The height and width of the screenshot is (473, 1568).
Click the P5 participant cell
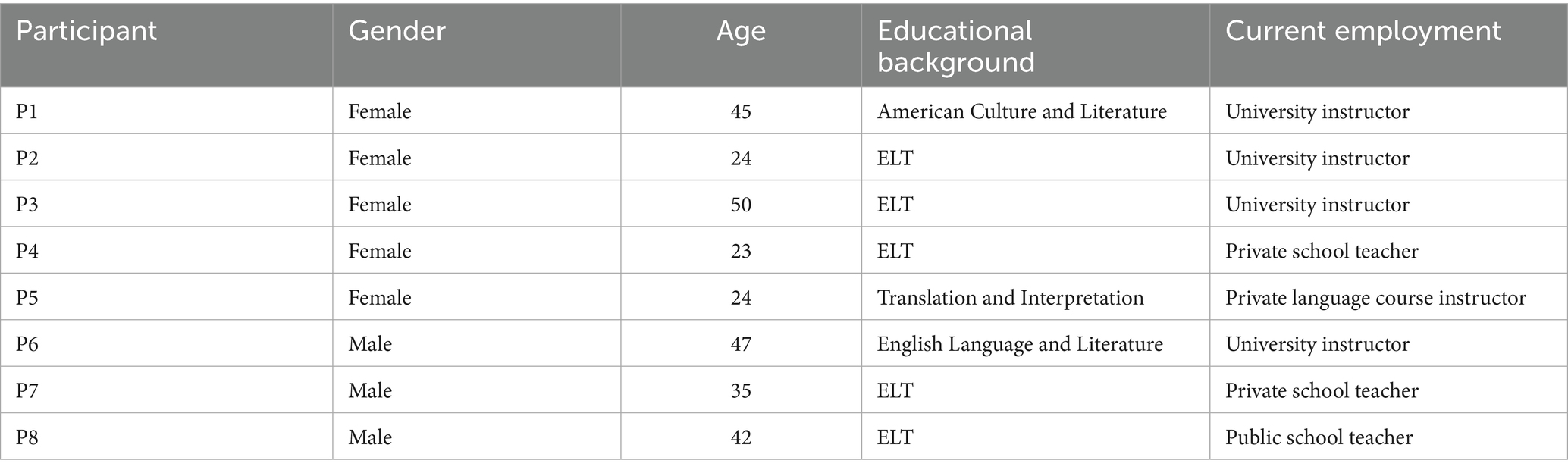27,298
